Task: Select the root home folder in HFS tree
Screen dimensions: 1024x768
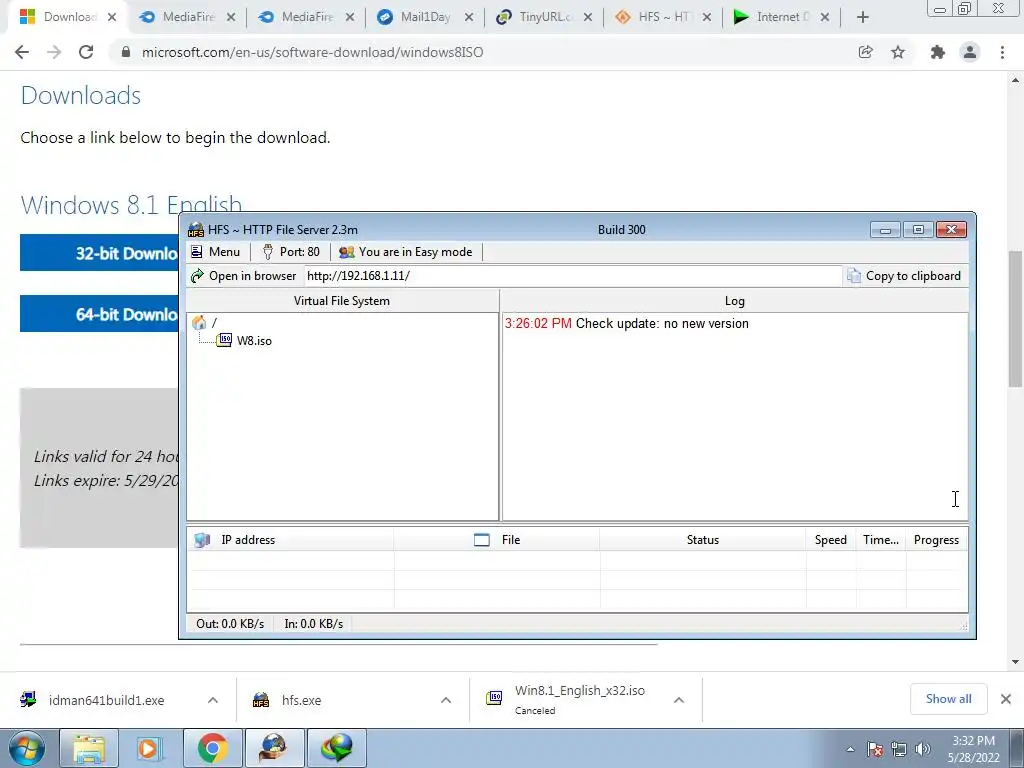Action: click(x=204, y=323)
